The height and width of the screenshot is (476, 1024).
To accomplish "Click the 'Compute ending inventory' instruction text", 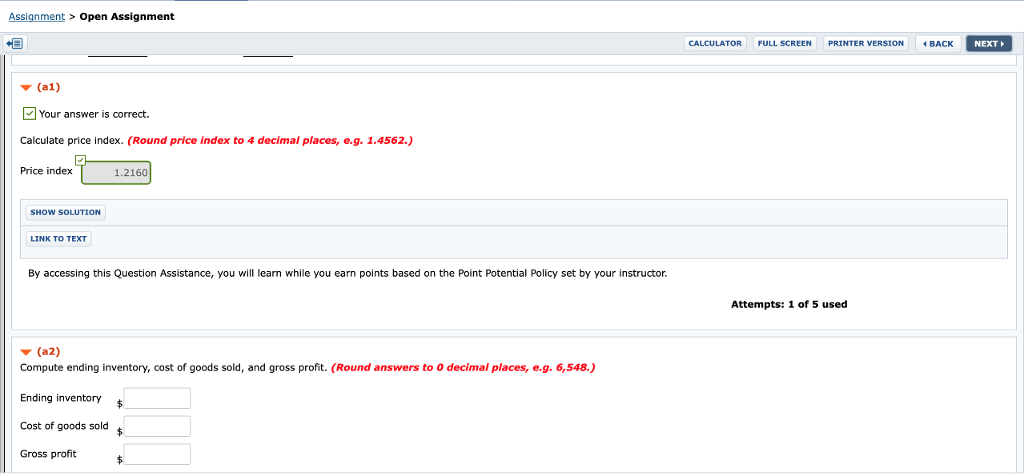I will [x=174, y=367].
